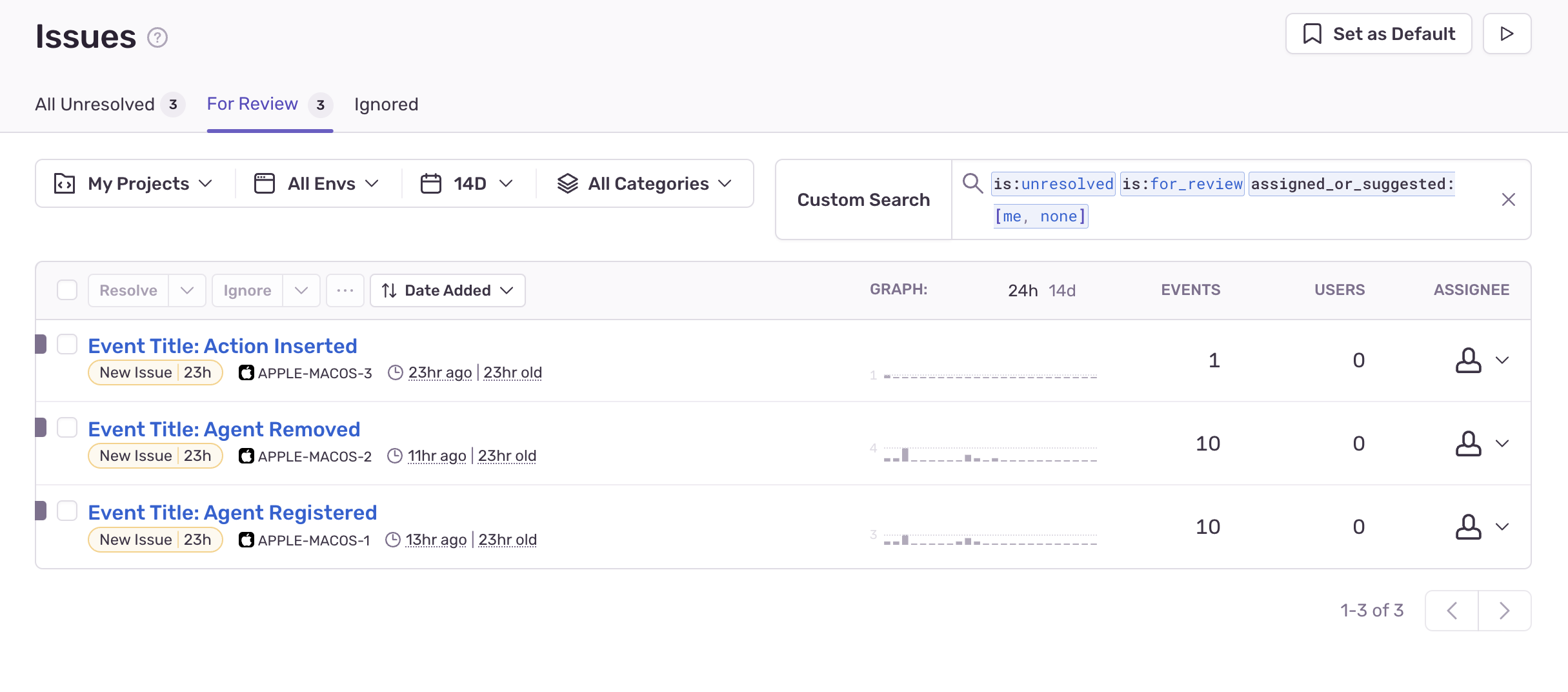Click the Set as Default button
Screen dimensions: 1568x692
click(1378, 34)
